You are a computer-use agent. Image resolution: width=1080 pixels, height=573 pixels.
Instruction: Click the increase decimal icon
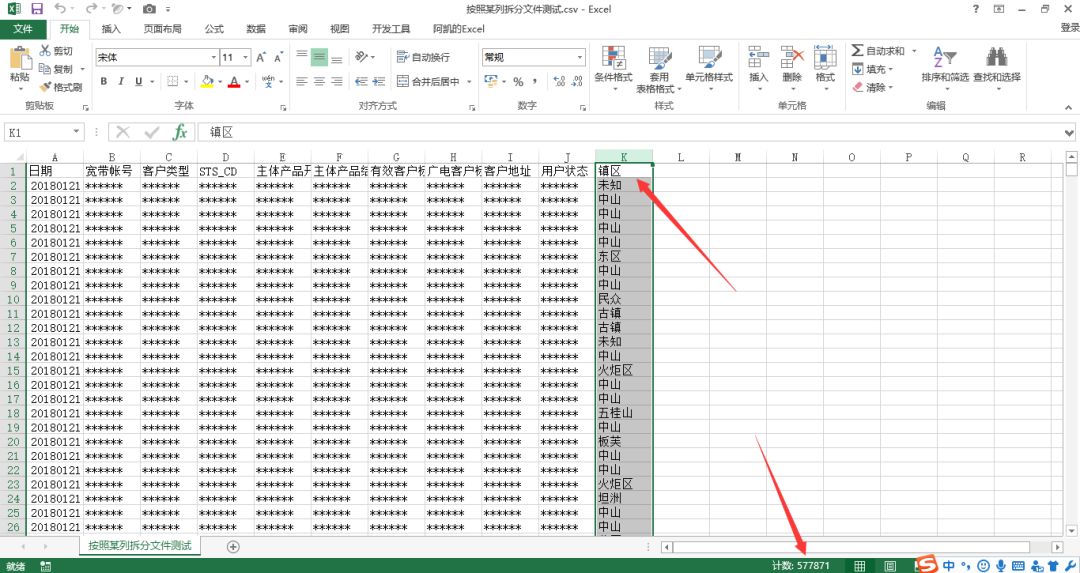coord(559,81)
